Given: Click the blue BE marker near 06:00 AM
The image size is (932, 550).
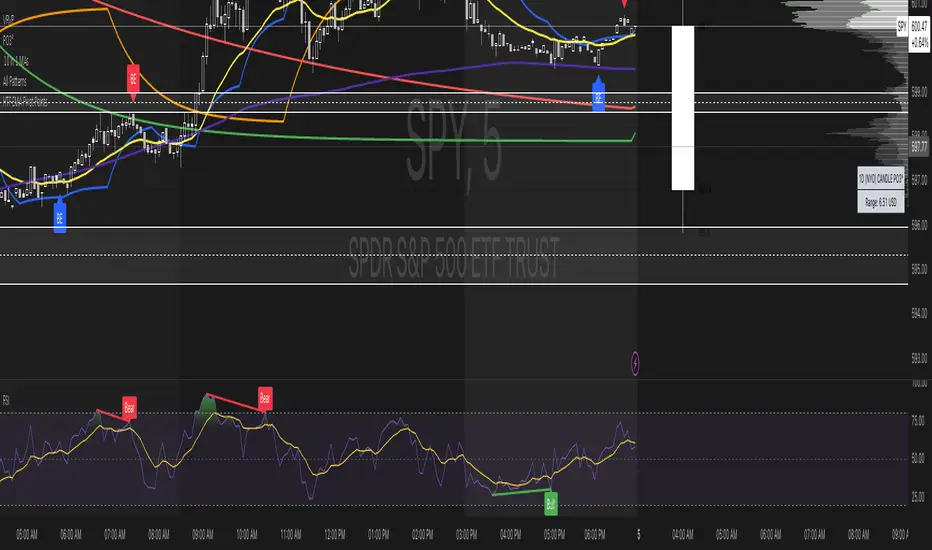Looking at the screenshot, I should [59, 216].
